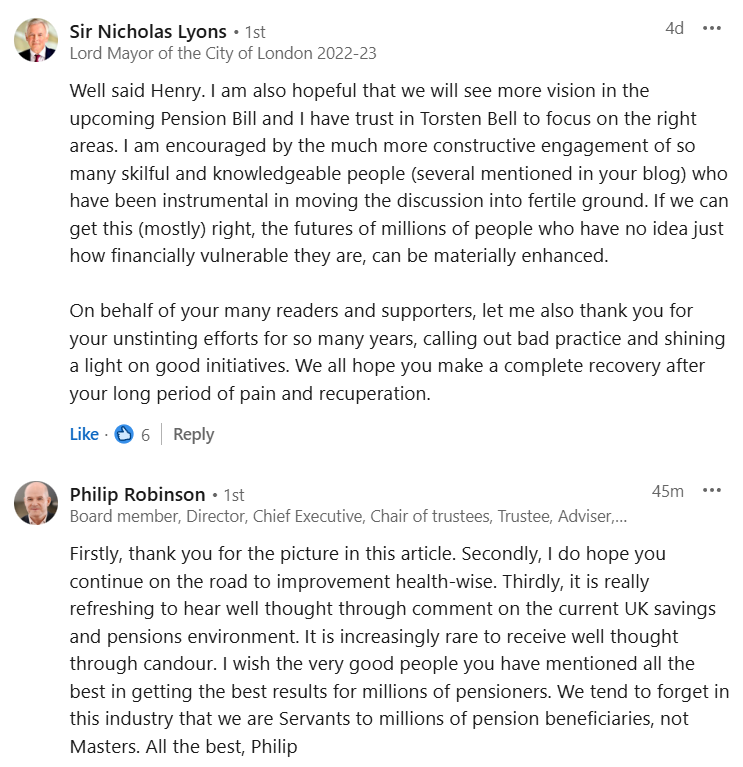Open Sir Nicholas Lyons' profile photo
Screen dimensions: 743x767
click(x=36, y=40)
